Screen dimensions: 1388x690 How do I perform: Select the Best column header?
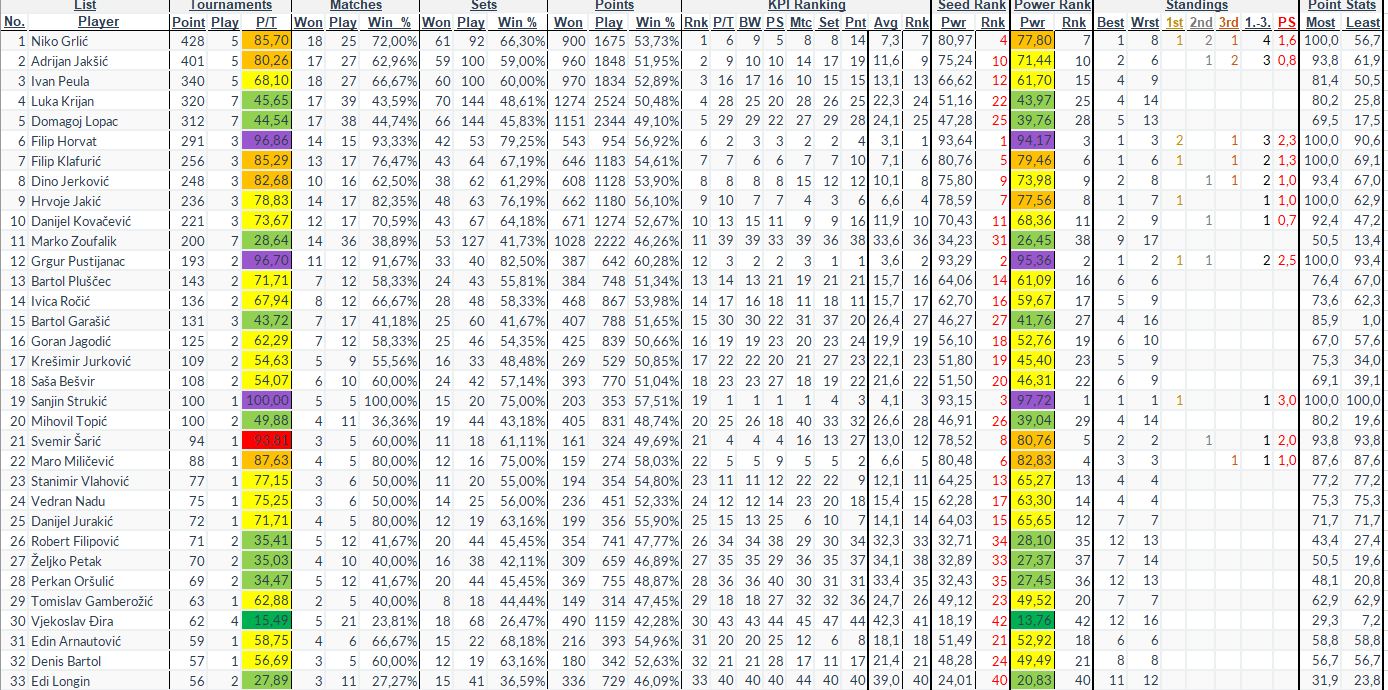[1110, 21]
